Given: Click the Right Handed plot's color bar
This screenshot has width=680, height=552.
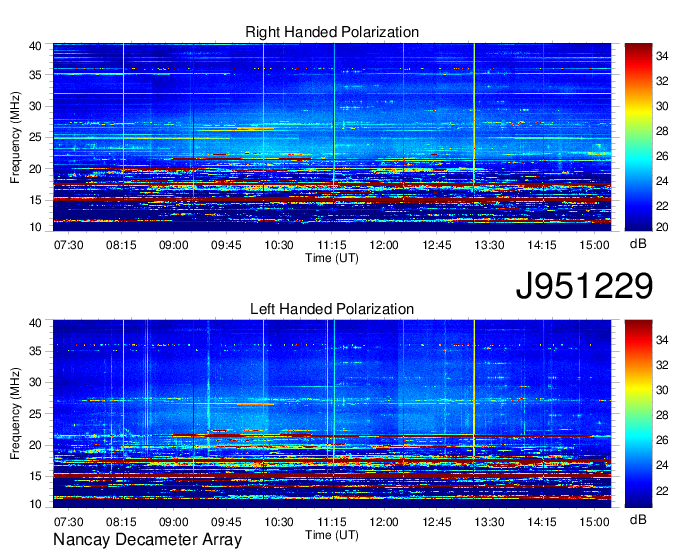Looking at the screenshot, I should 638,137.
